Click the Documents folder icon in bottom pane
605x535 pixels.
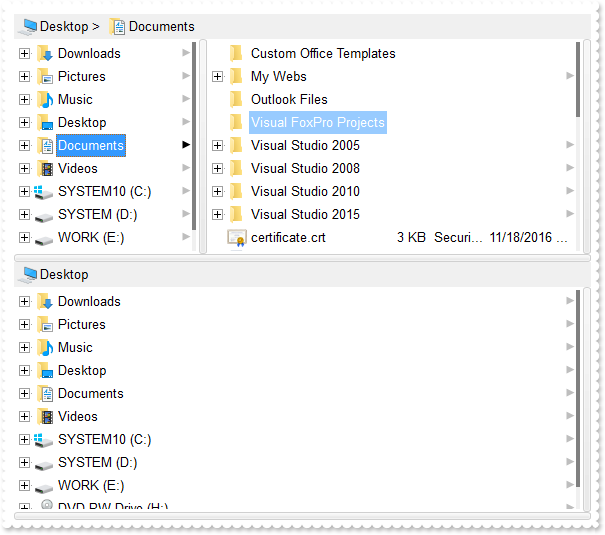[x=45, y=393]
